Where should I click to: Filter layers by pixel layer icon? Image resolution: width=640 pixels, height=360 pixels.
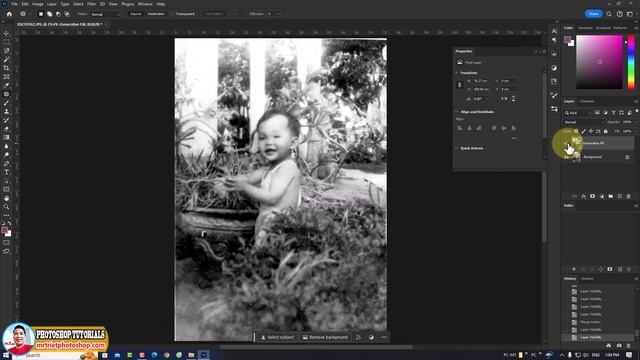click(x=597, y=113)
